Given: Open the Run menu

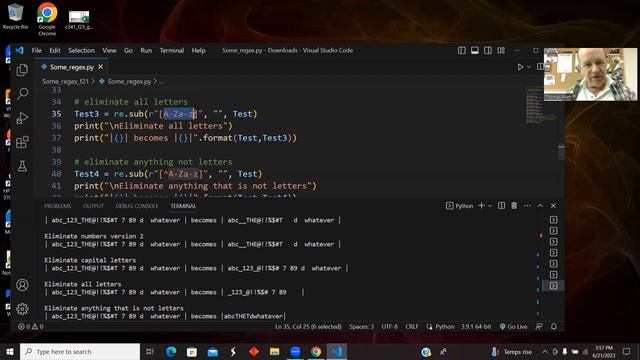Looking at the screenshot, I should [146, 50].
